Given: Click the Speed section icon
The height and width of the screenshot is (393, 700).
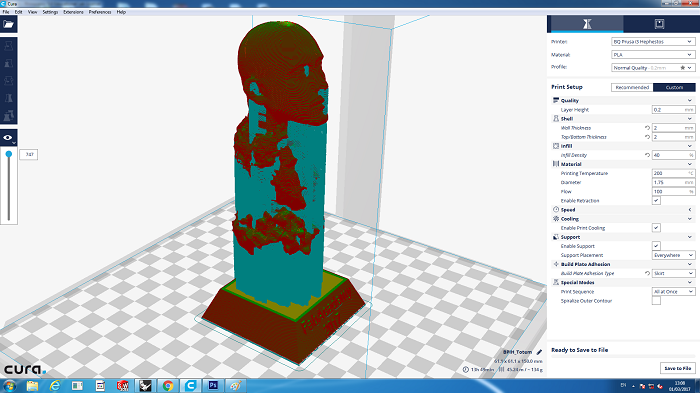Looking at the screenshot, I should pos(556,209).
